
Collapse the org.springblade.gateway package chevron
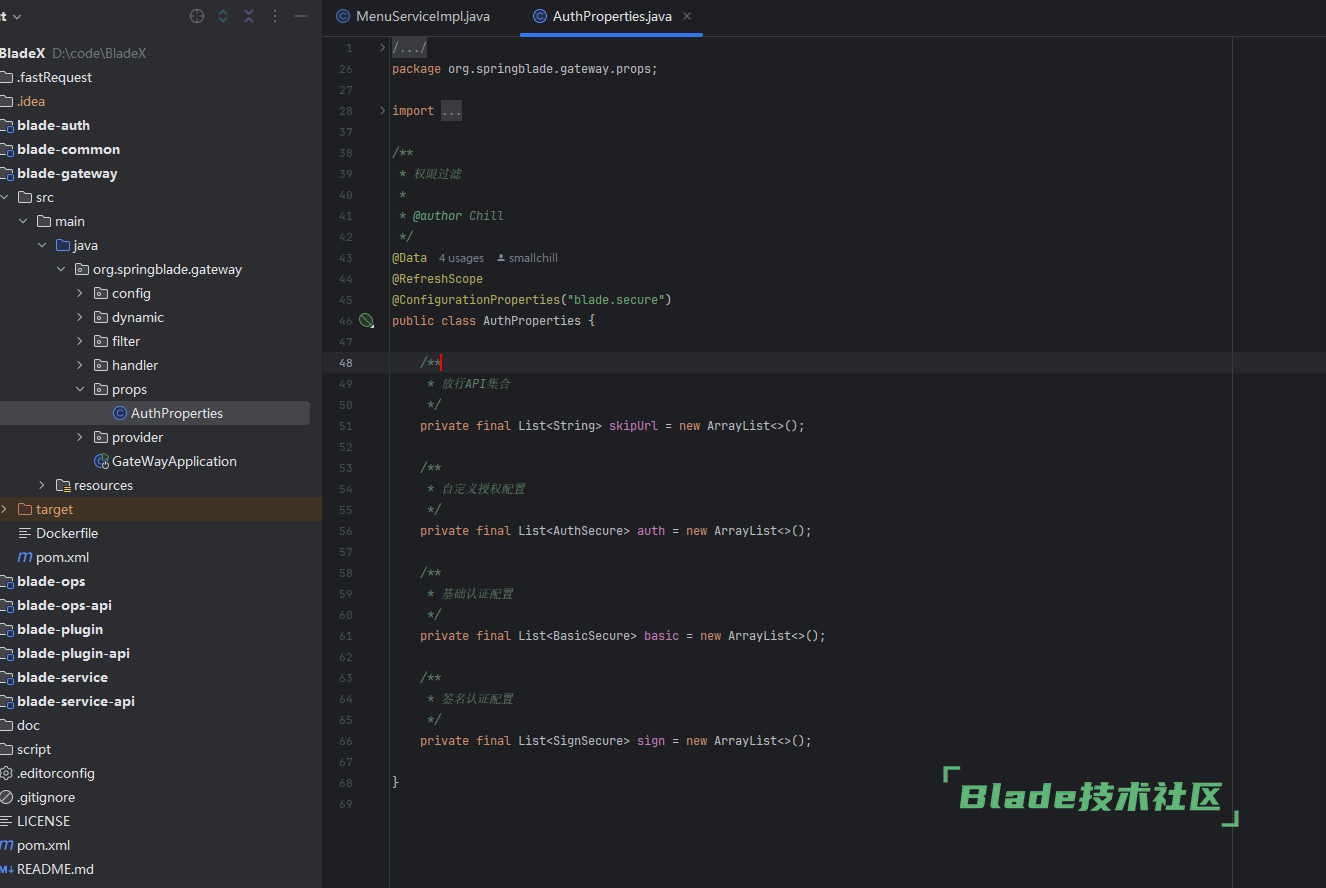(62, 269)
